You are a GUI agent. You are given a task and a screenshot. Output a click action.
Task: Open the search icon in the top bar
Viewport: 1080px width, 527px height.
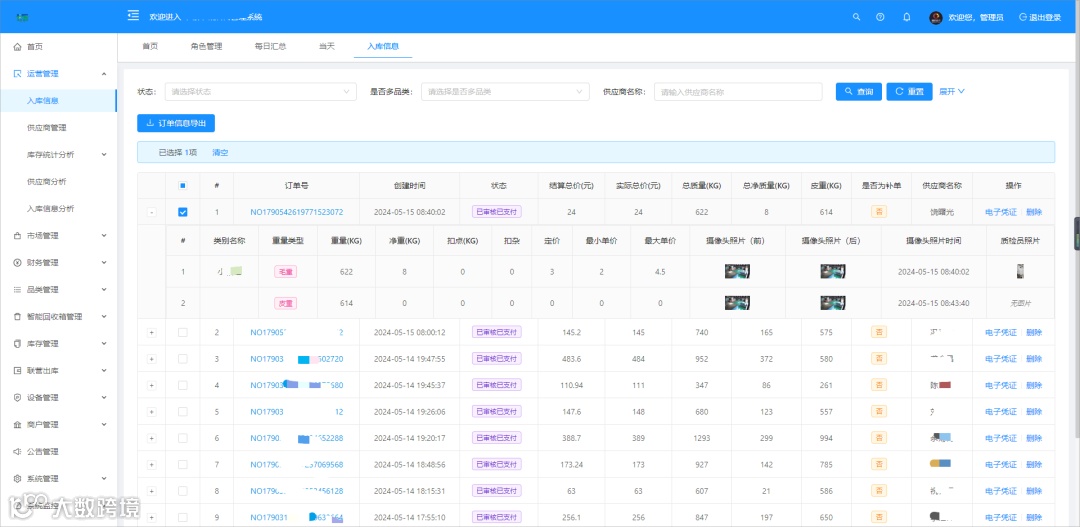coord(856,17)
